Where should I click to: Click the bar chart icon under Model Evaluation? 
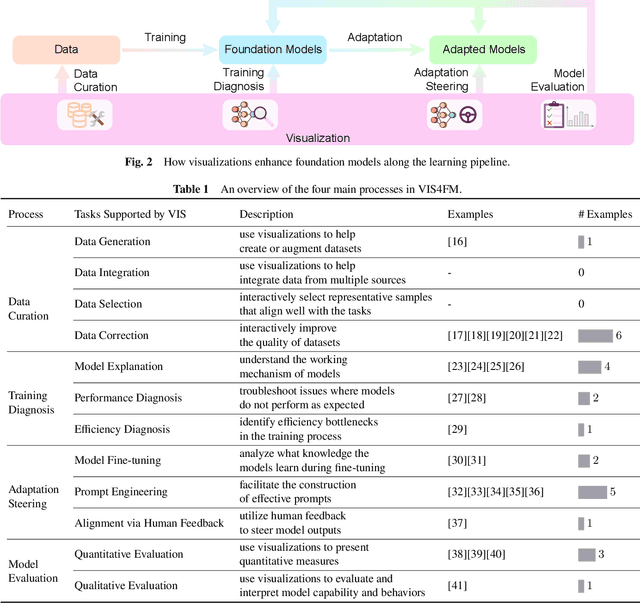(580, 119)
